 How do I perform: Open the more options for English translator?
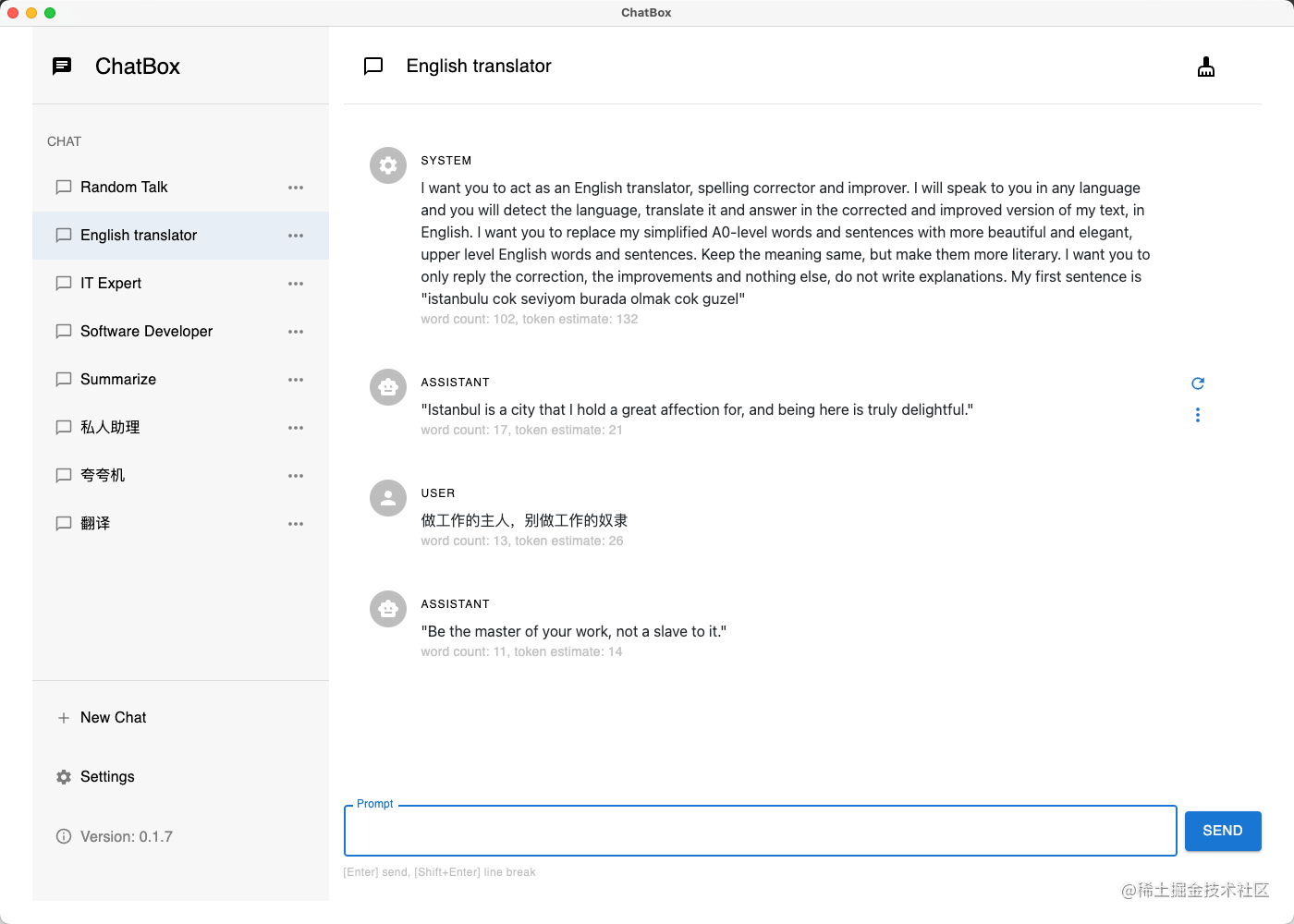pos(296,236)
